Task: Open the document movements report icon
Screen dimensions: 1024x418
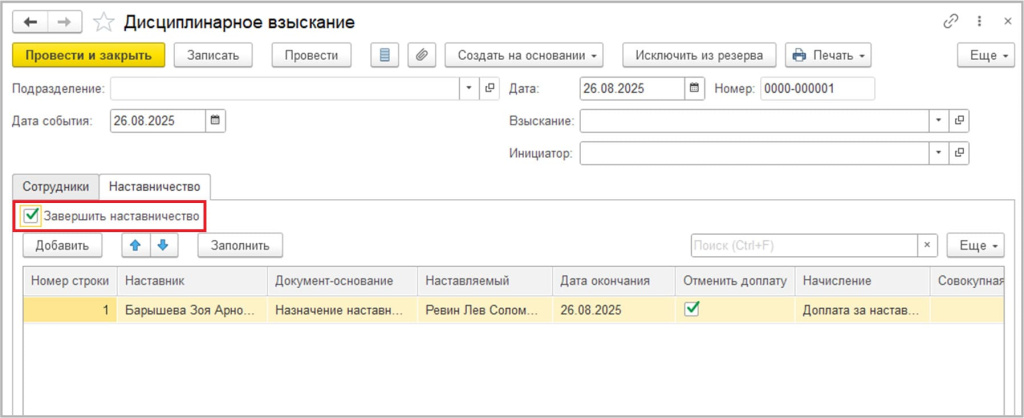Action: [x=384, y=55]
